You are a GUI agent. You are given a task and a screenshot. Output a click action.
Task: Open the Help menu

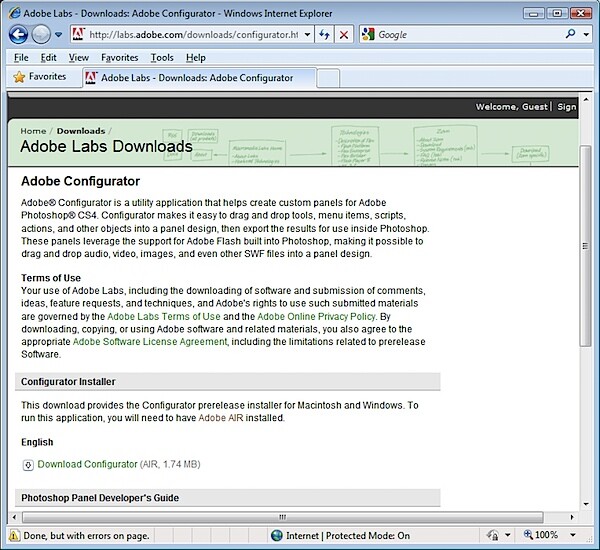[x=196, y=58]
